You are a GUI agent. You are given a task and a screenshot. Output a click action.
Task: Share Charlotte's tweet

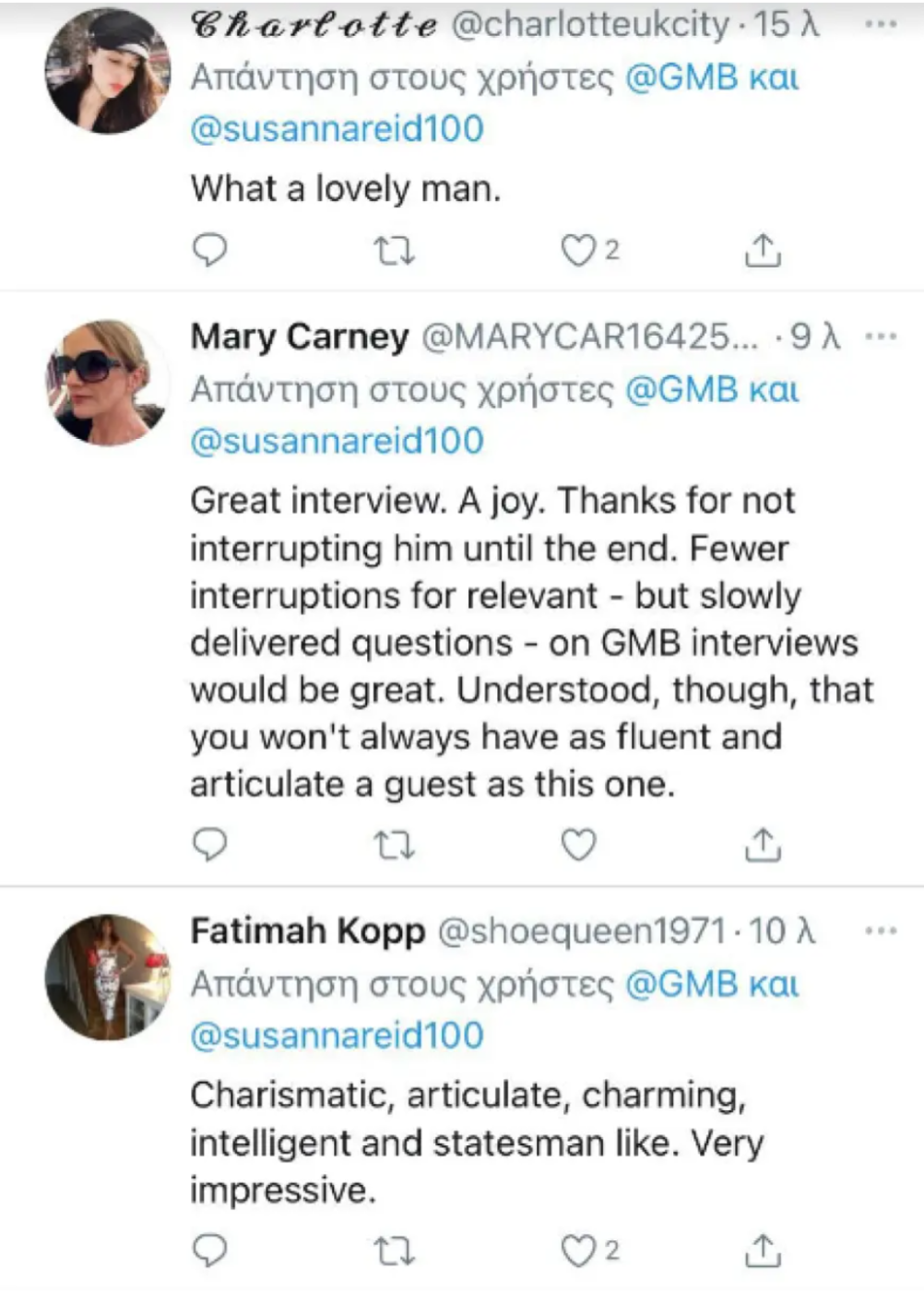pos(763,250)
